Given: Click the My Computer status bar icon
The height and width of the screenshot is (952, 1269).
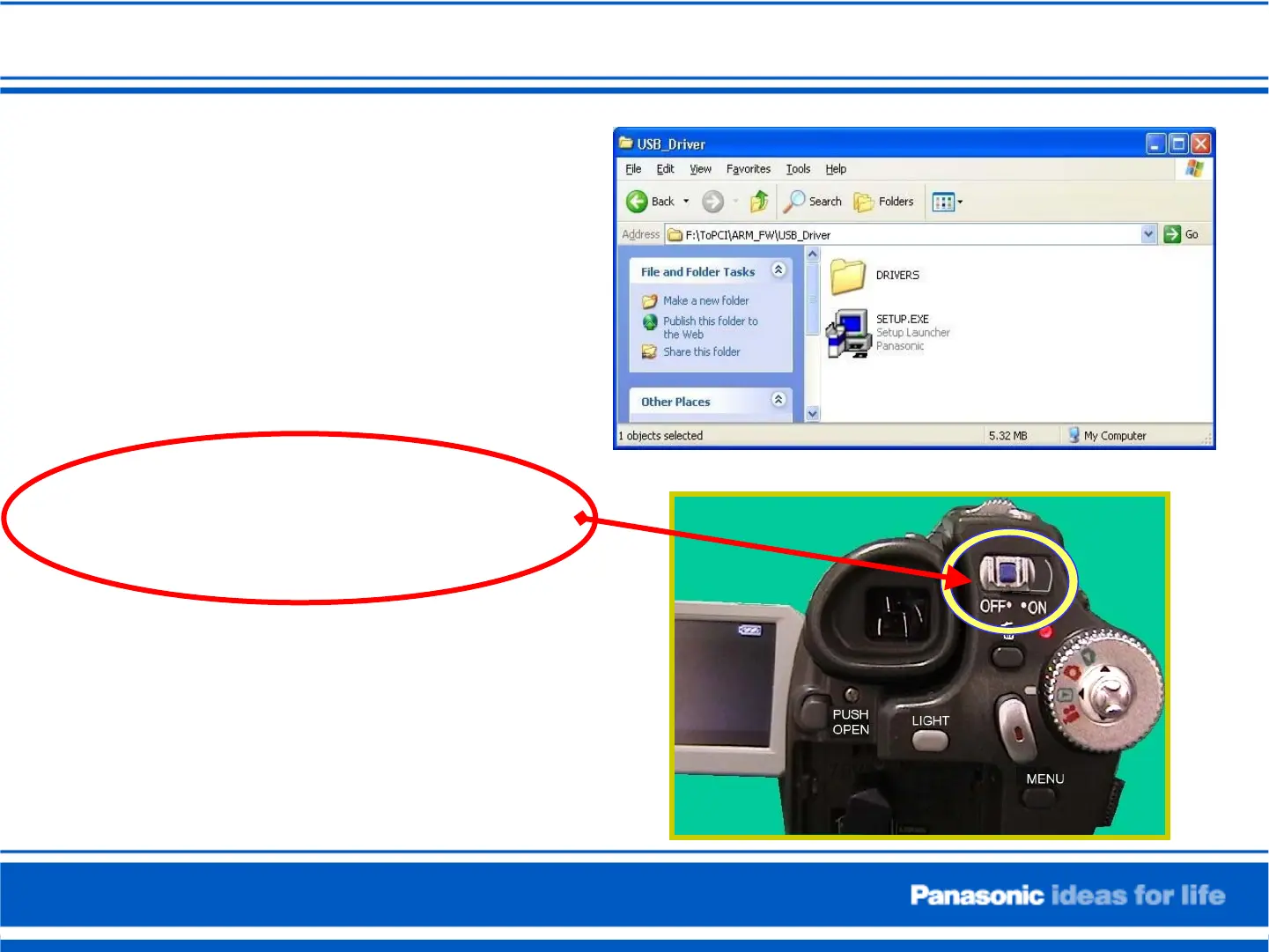Looking at the screenshot, I should point(1074,435).
